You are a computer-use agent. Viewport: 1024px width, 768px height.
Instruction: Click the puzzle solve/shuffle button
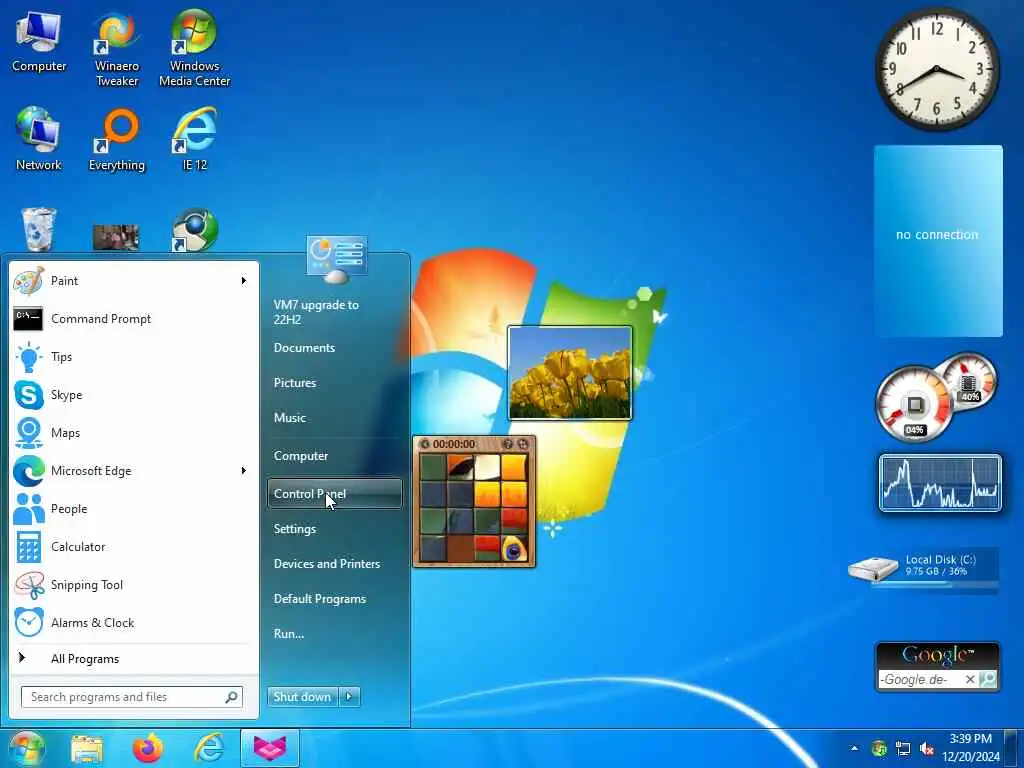(522, 444)
